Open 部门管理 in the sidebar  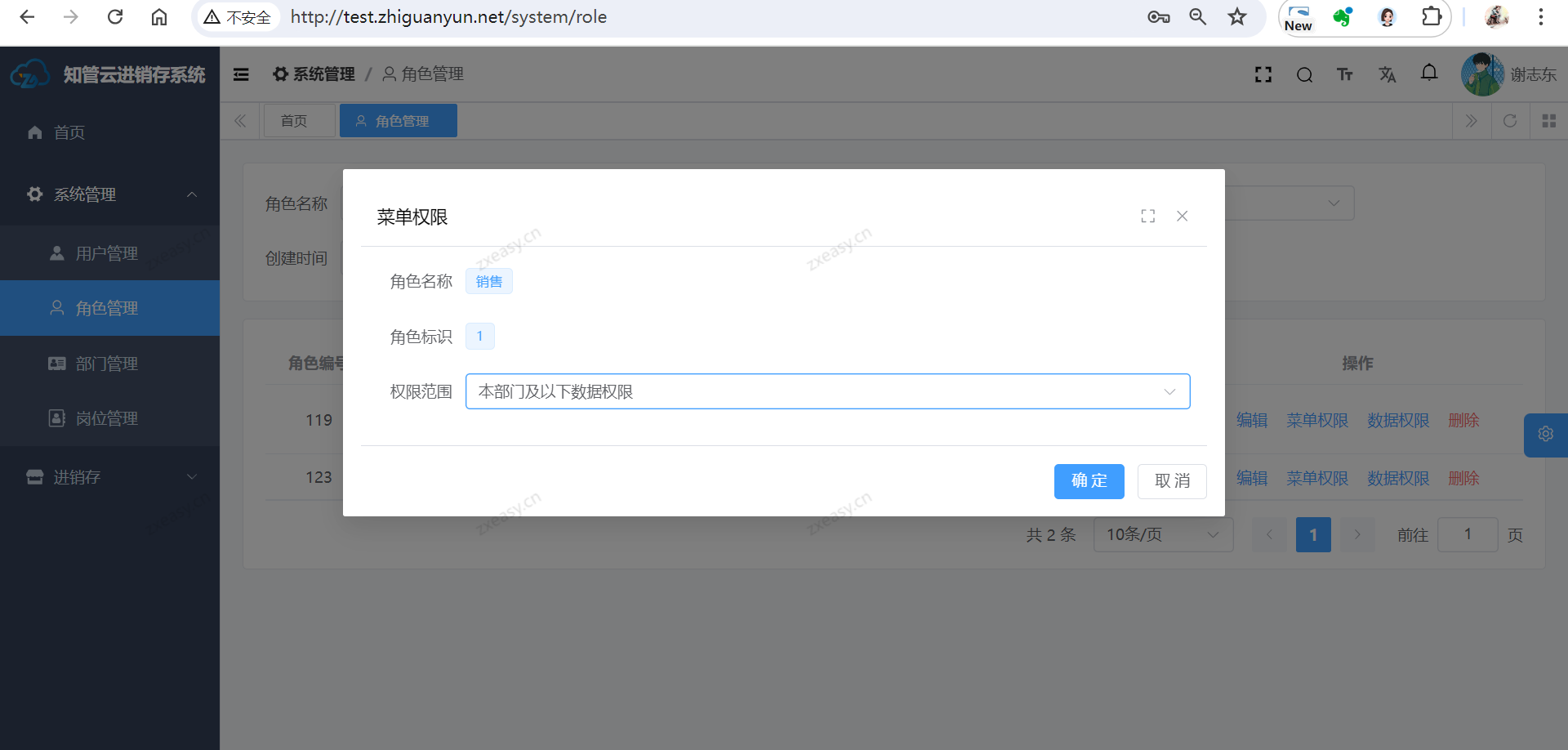[x=106, y=364]
